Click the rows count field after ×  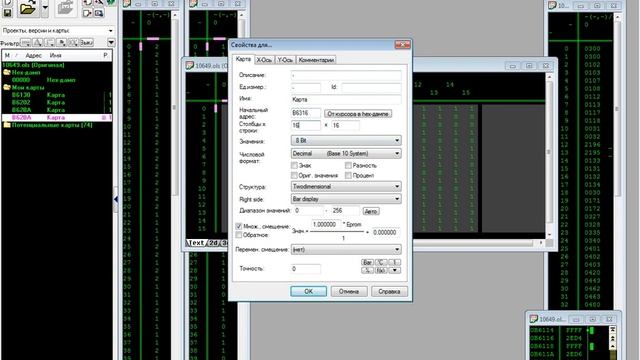[x=345, y=125]
